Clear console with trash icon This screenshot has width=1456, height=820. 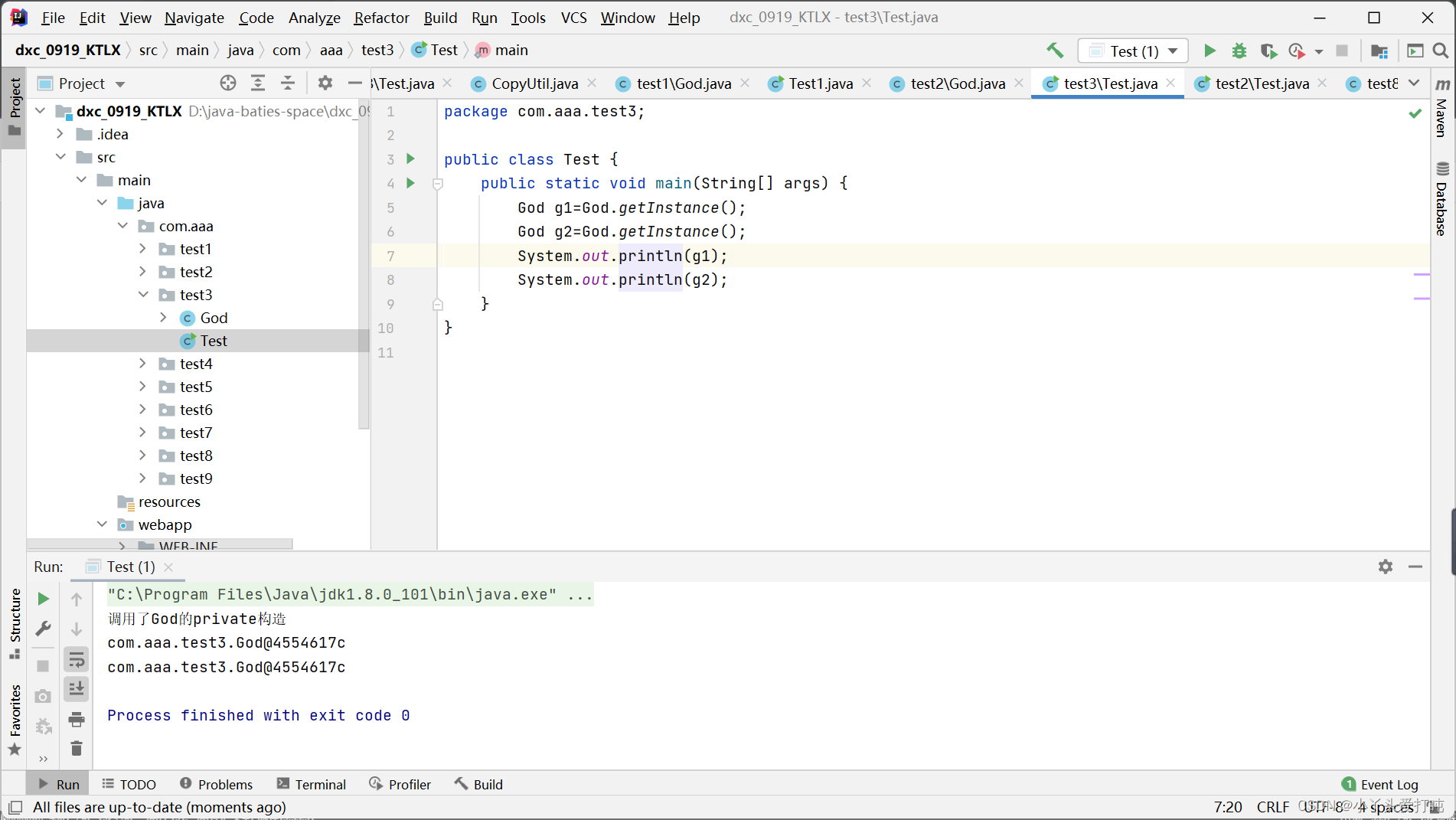[x=77, y=748]
